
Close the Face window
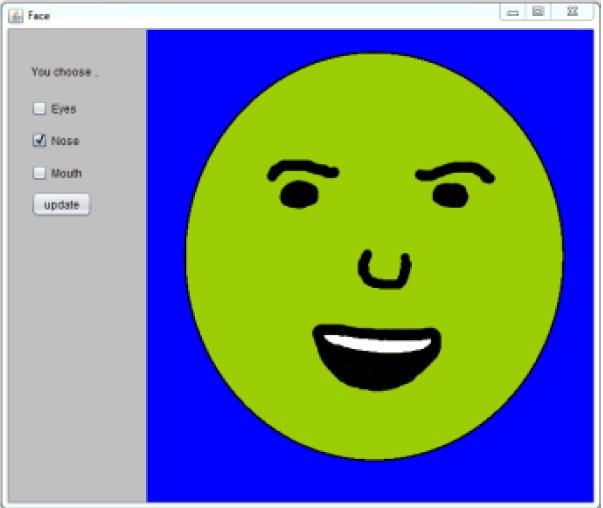[571, 11]
